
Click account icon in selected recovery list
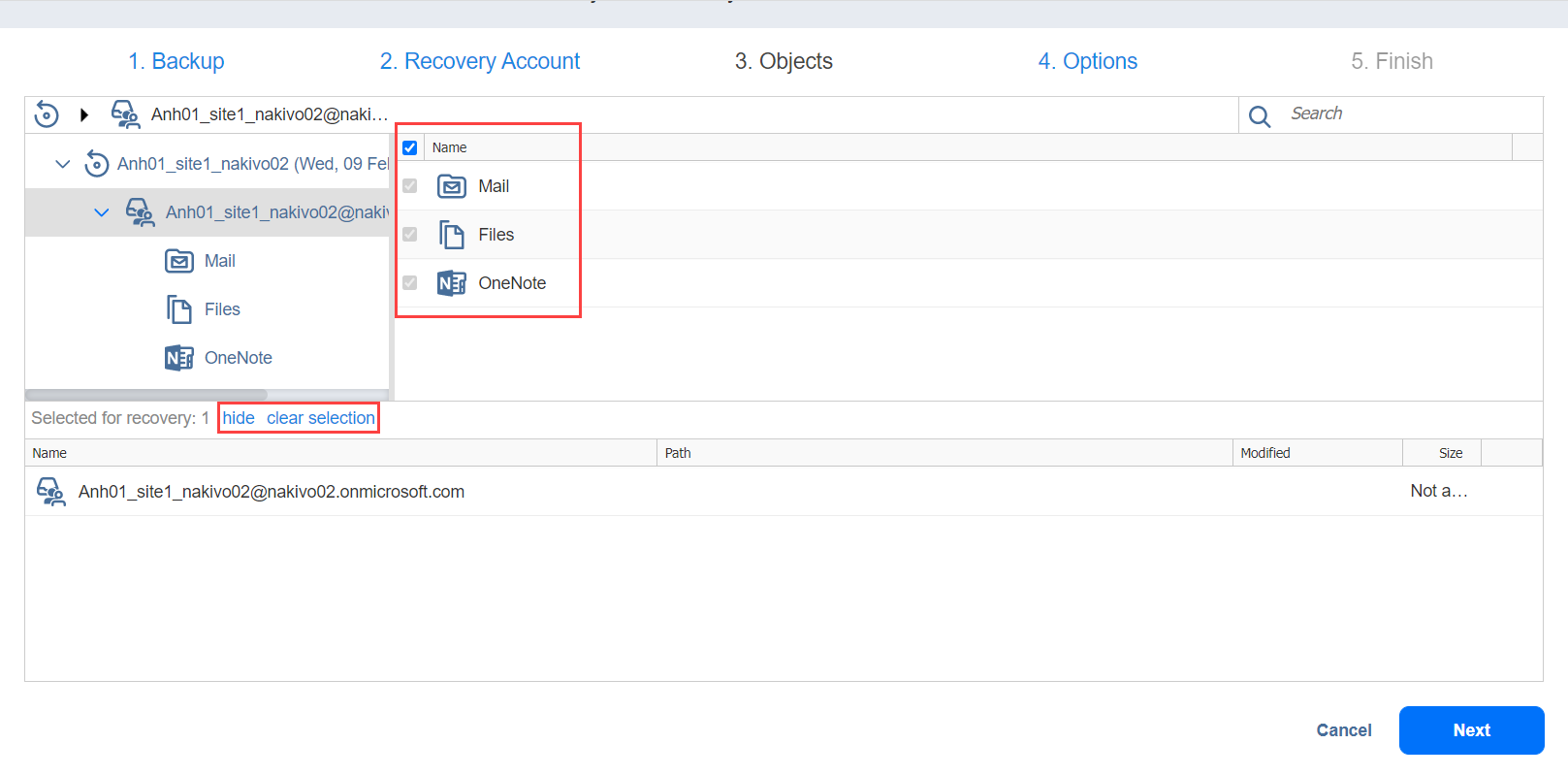point(50,492)
